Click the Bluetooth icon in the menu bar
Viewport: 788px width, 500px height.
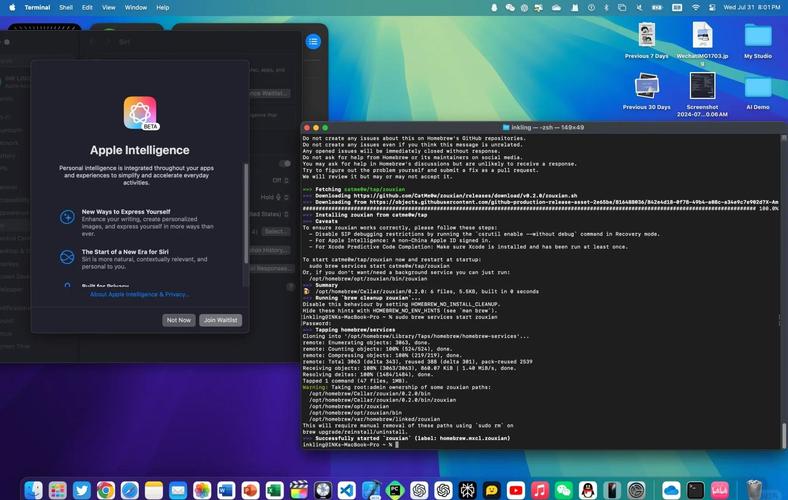pyautogui.click(x=606, y=8)
